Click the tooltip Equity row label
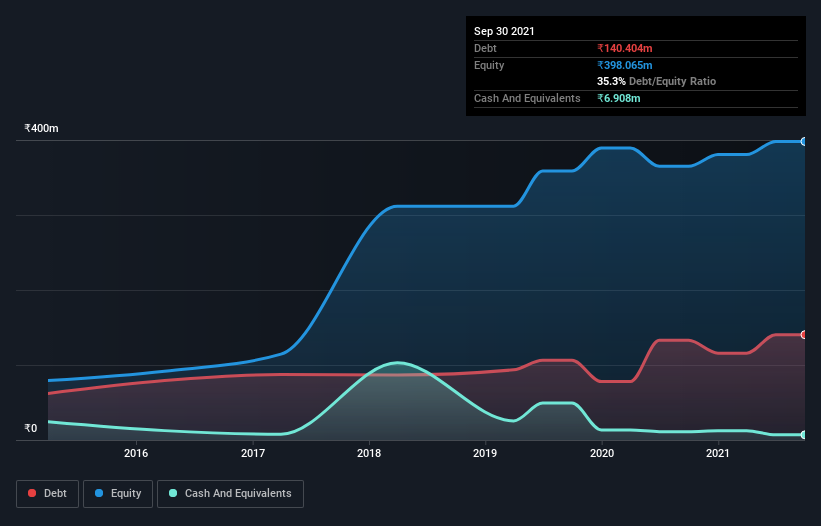Viewport: 821px width, 526px height. coord(489,65)
